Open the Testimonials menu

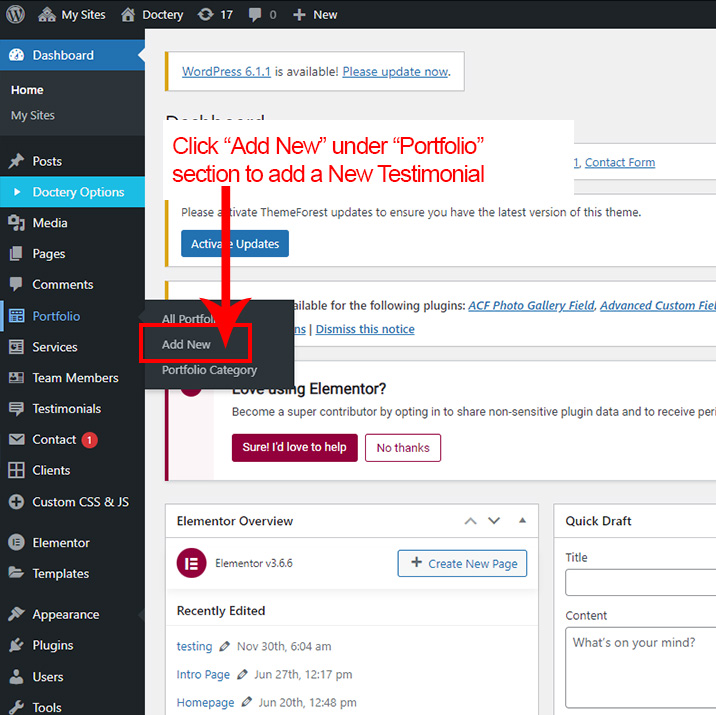coord(66,409)
